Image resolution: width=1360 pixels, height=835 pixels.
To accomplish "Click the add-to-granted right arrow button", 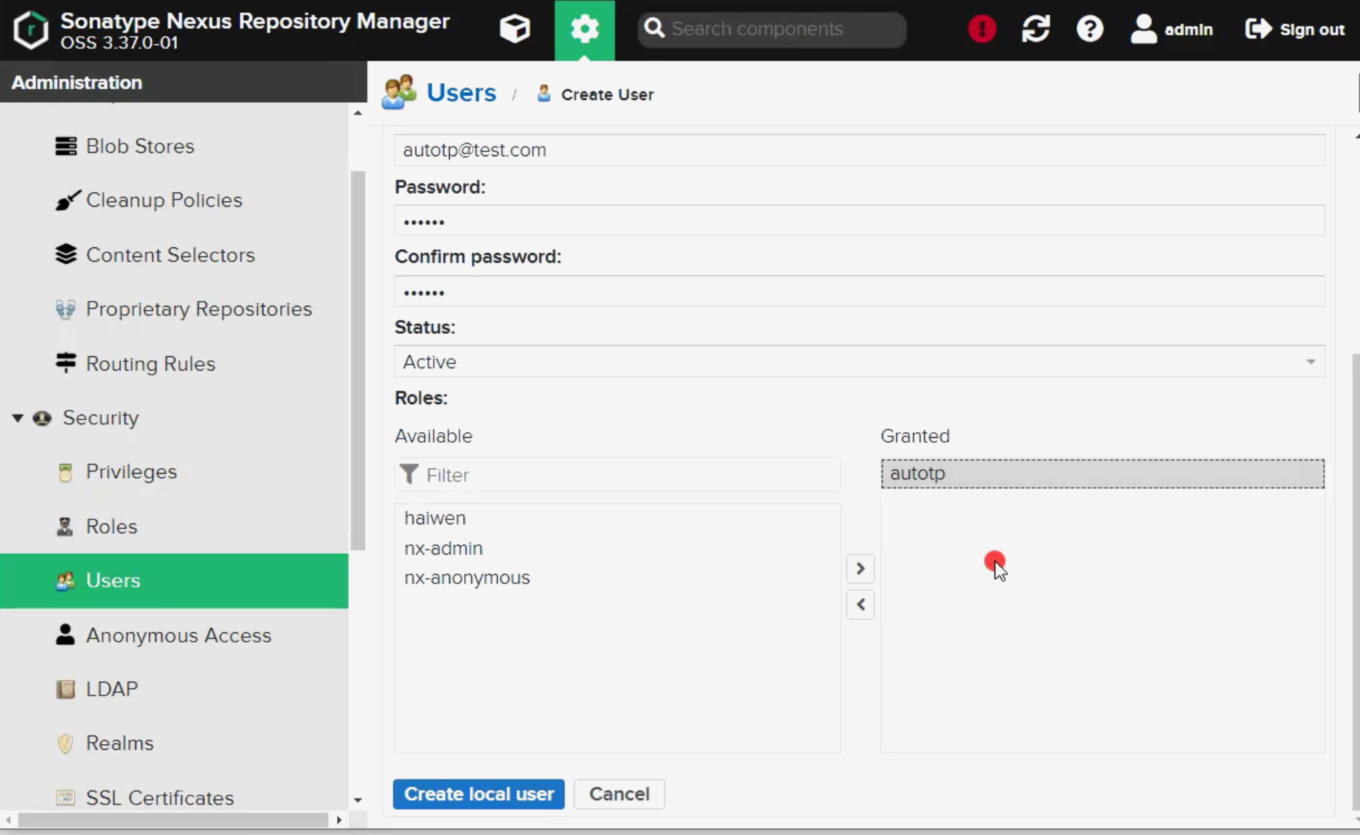I will pos(860,568).
